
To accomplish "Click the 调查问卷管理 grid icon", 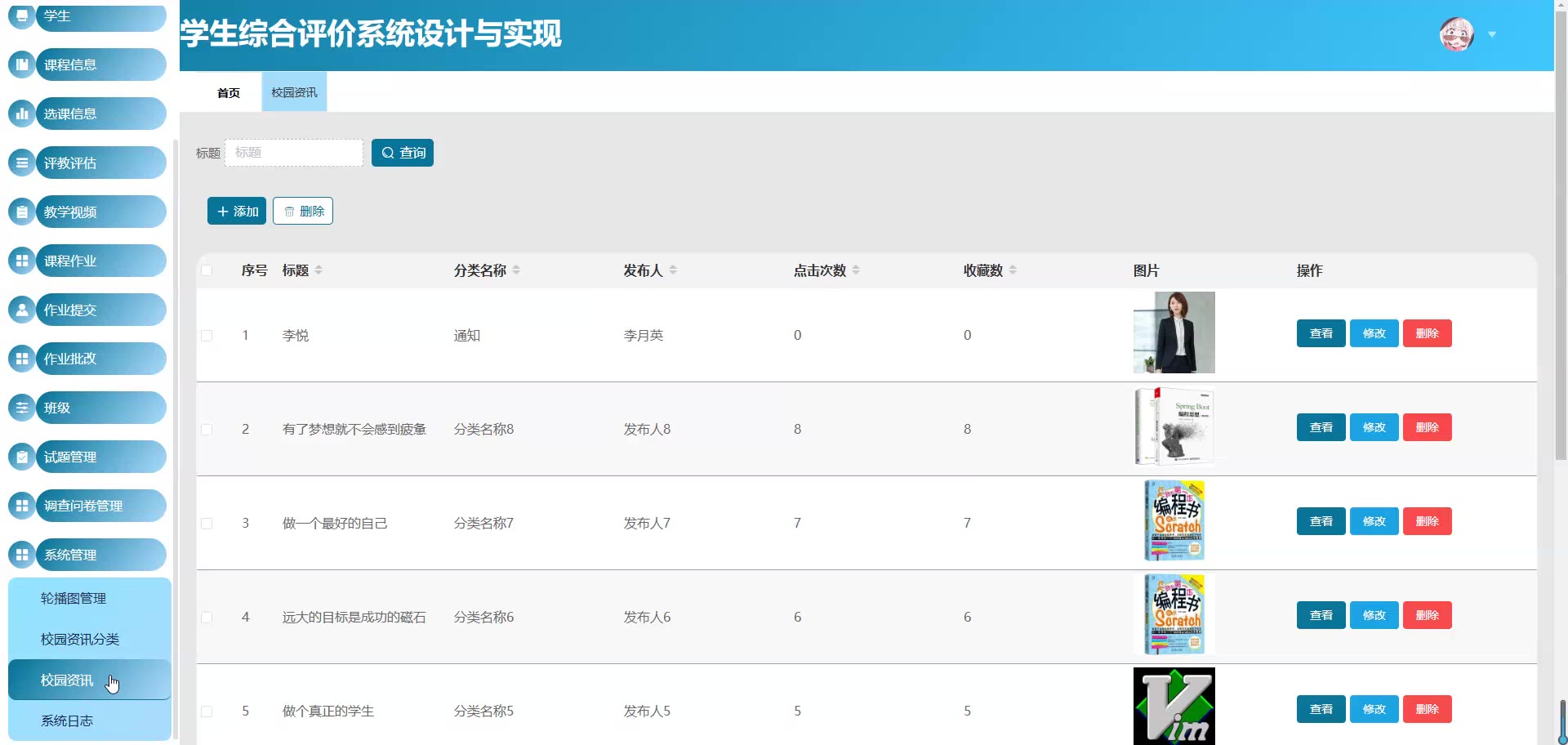I will tap(22, 506).
